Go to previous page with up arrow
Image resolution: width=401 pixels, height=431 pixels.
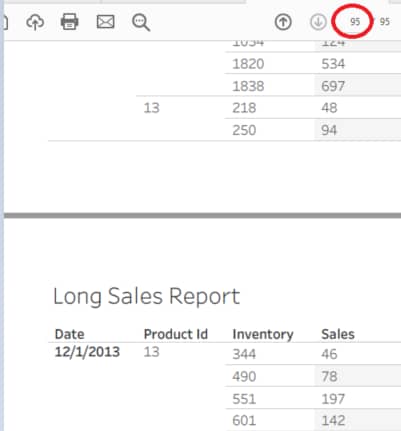pos(283,22)
